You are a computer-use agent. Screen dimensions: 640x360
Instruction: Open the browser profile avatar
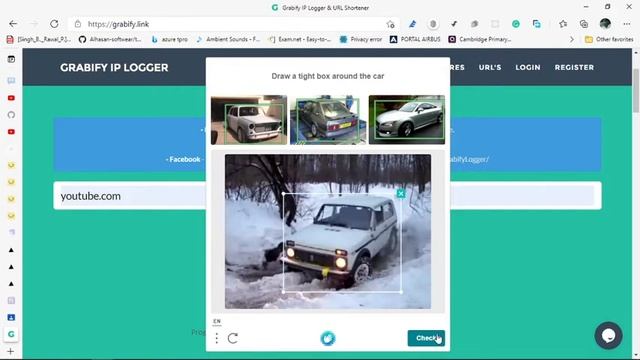(x=605, y=24)
